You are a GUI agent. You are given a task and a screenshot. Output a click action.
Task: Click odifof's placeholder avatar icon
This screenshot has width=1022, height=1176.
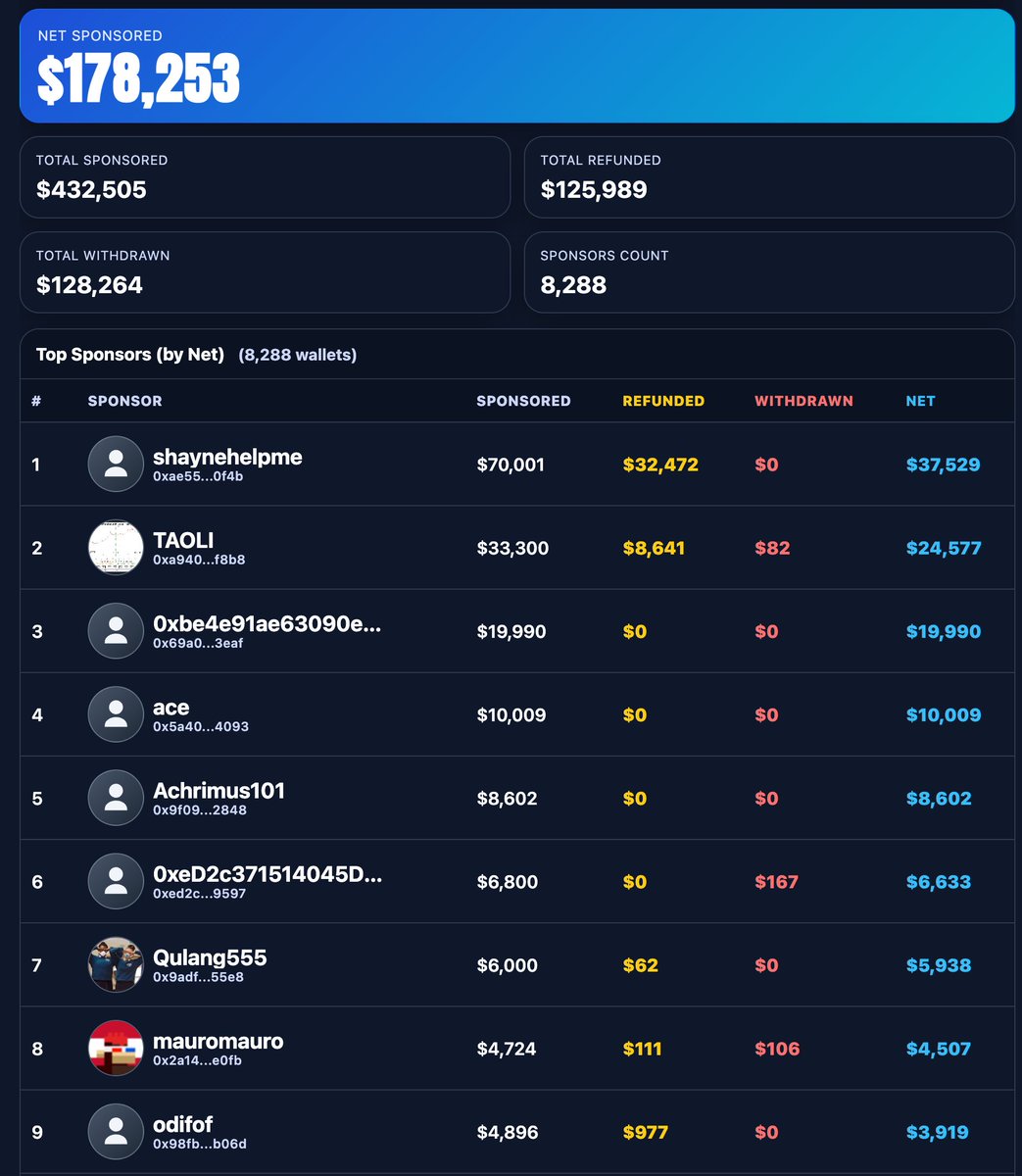tap(116, 1131)
